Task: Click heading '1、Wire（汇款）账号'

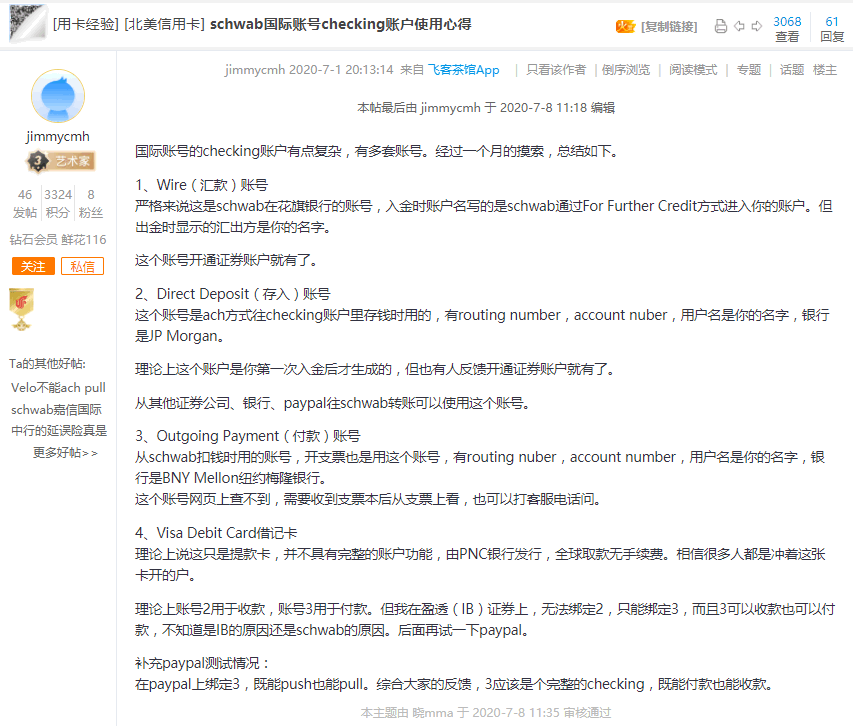Action: (201, 185)
